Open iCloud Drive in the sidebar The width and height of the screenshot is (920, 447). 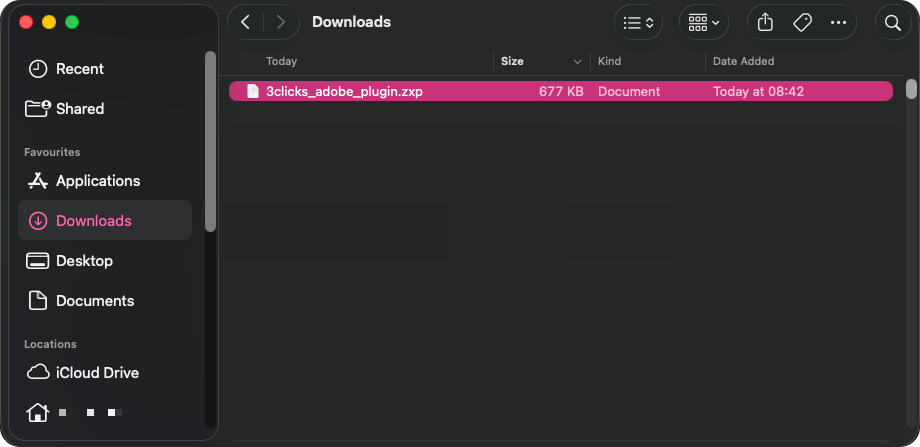tap(106, 372)
